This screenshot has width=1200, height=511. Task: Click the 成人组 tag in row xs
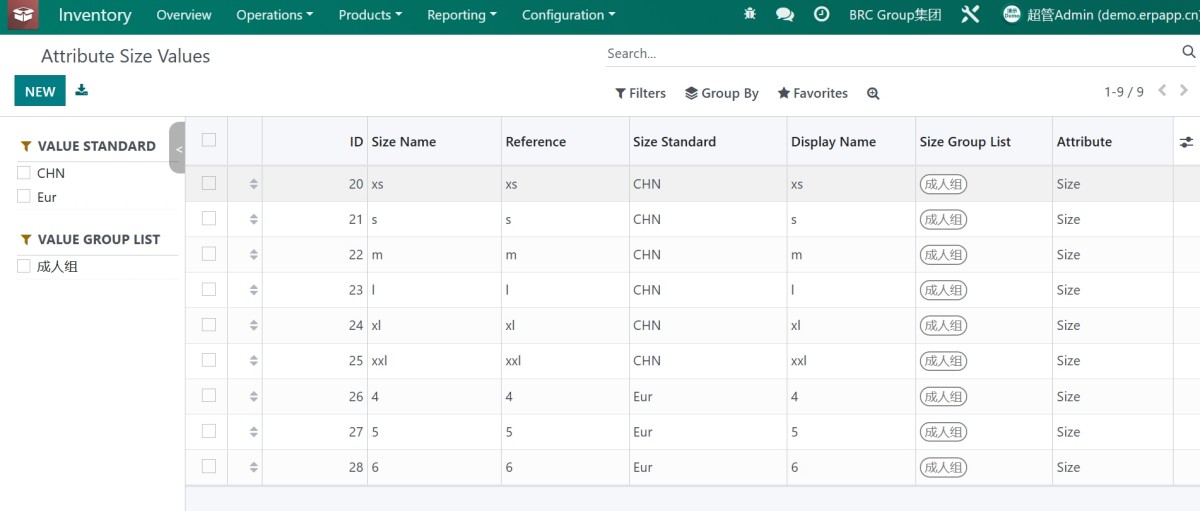[944, 184]
